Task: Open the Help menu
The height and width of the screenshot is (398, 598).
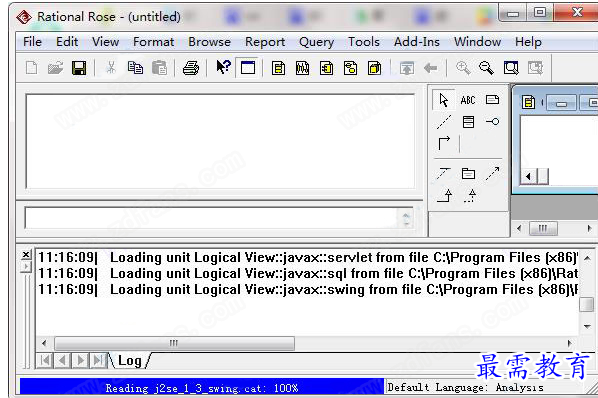Action: pyautogui.click(x=528, y=42)
